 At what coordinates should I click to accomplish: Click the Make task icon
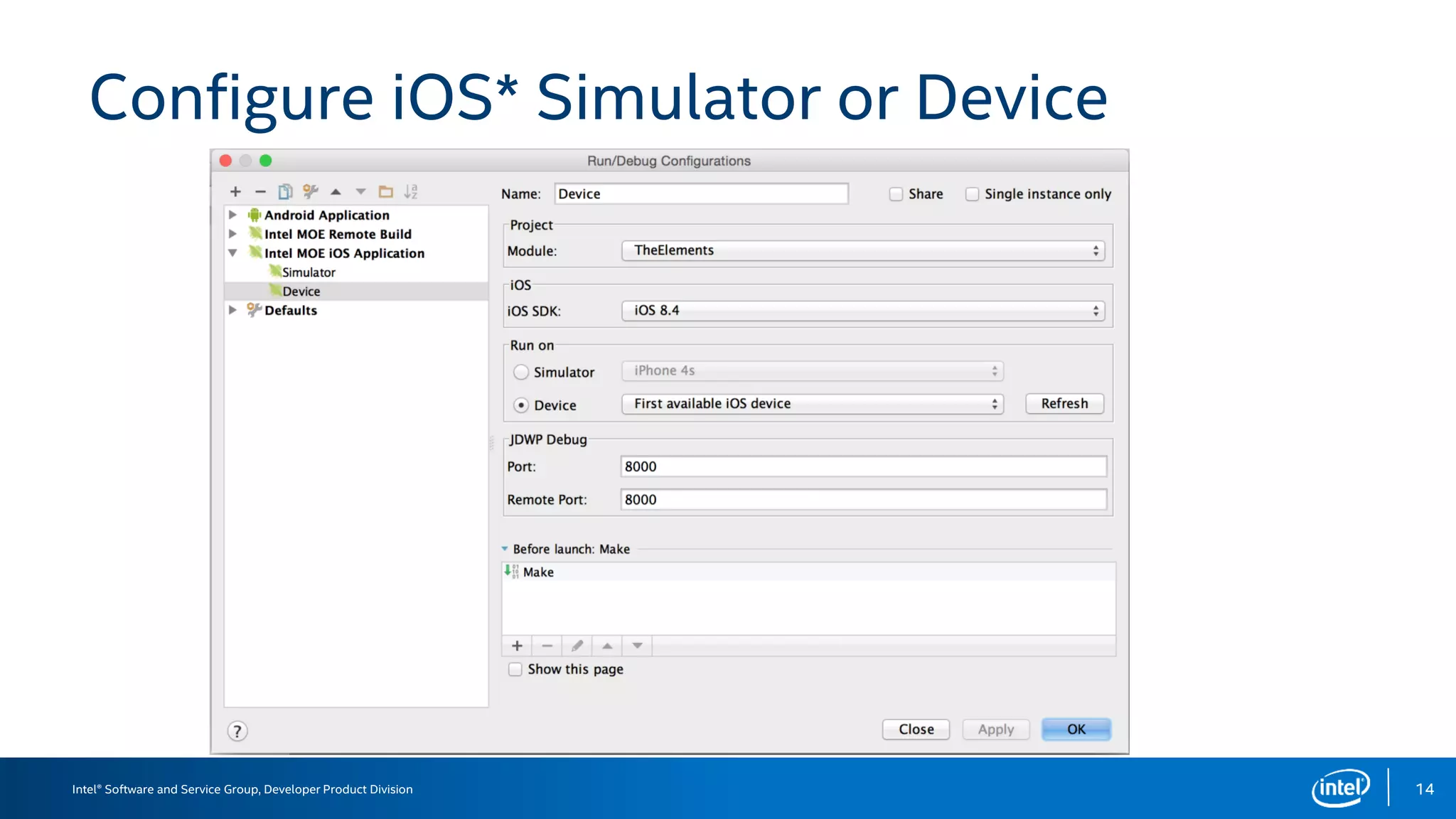click(x=511, y=572)
